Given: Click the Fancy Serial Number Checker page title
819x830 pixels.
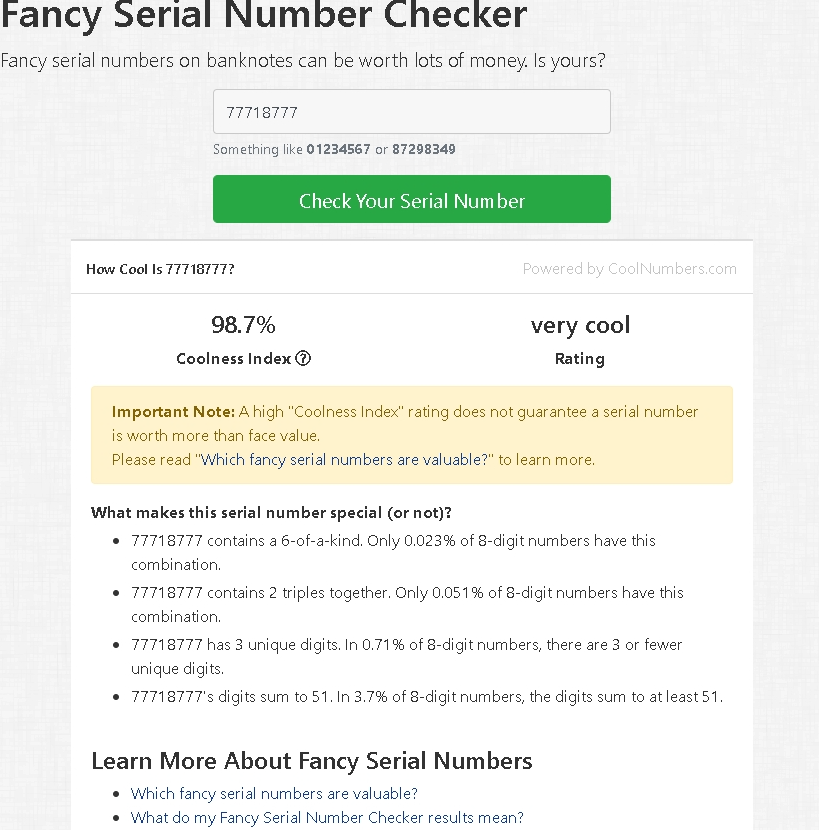Looking at the screenshot, I should [x=264, y=15].
